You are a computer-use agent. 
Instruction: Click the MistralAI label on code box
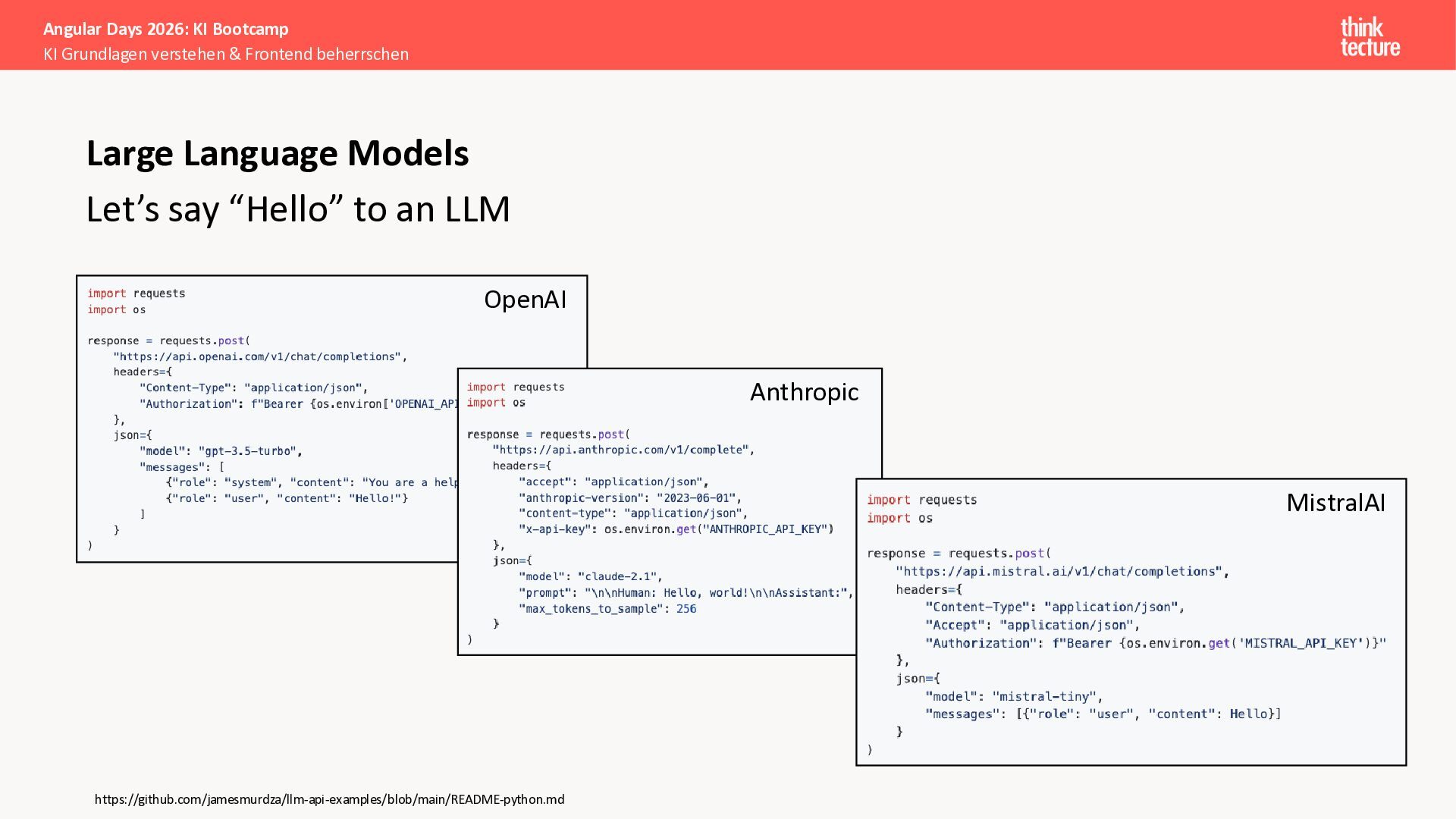[x=1335, y=503]
